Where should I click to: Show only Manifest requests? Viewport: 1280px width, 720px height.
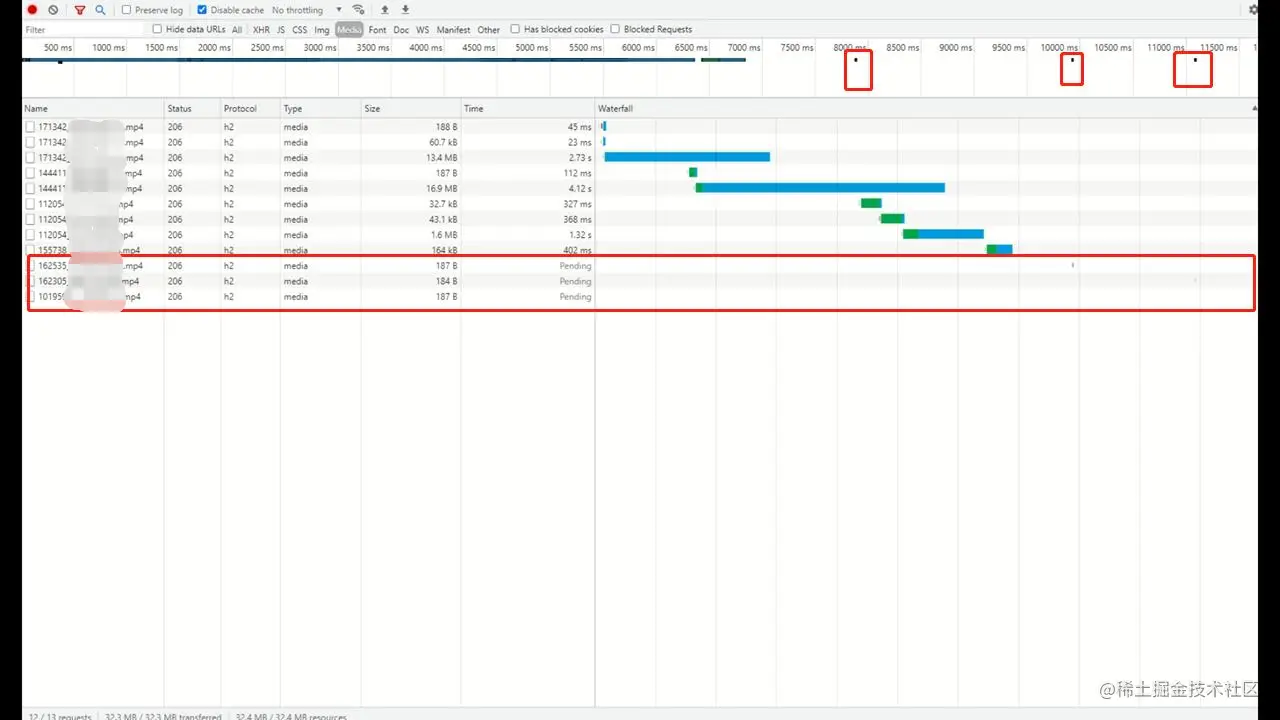453,30
